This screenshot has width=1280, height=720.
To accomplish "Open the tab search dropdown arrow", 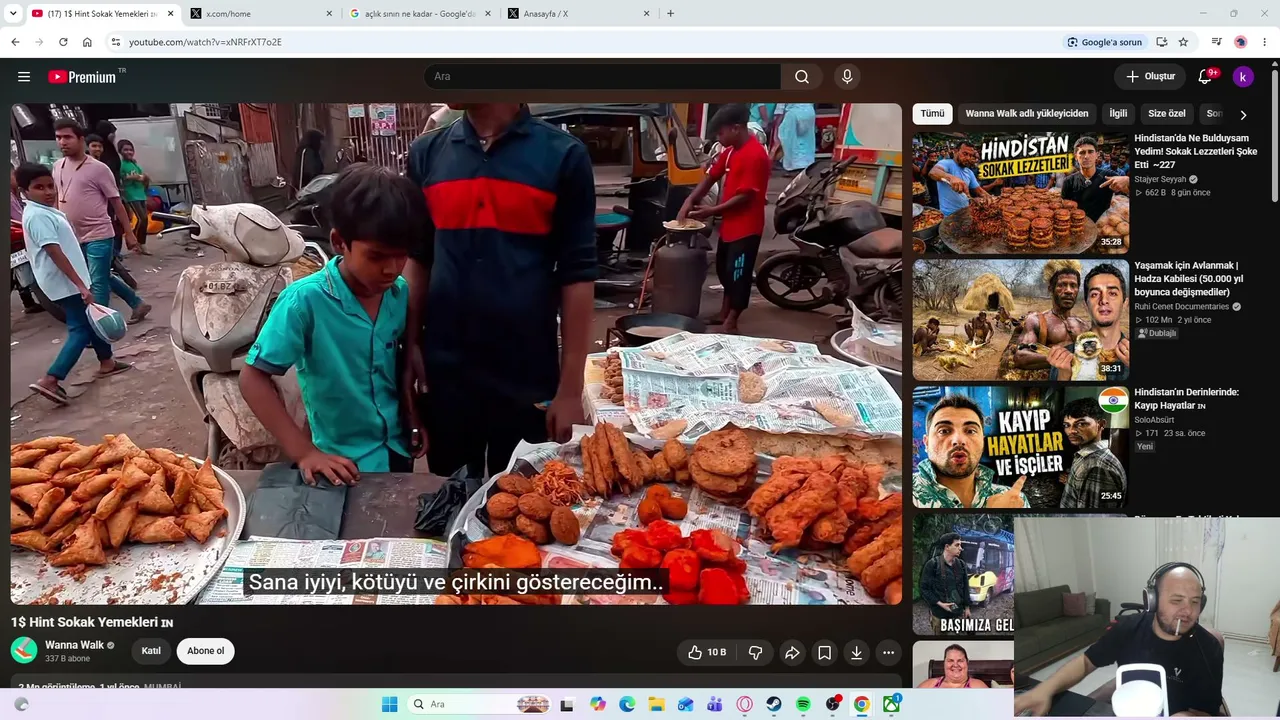I will click(13, 13).
